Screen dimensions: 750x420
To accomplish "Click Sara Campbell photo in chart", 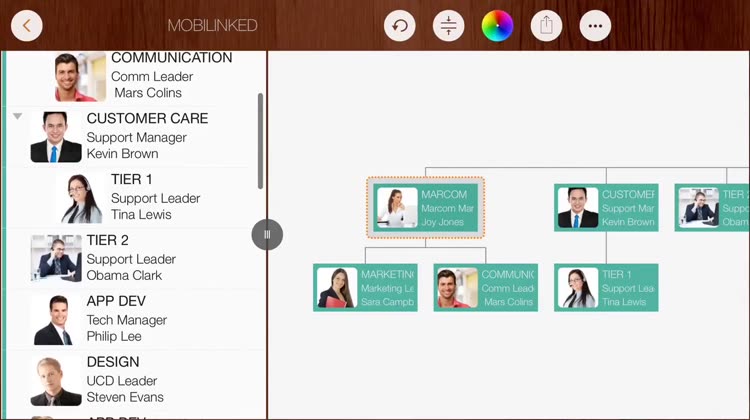I will [x=337, y=287].
